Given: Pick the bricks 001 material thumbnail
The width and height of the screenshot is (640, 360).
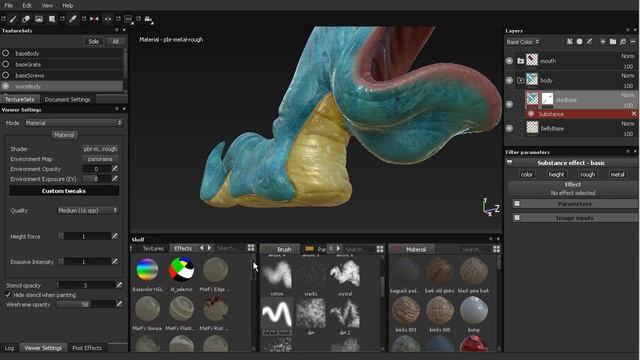Looking at the screenshot, I should (406, 311).
